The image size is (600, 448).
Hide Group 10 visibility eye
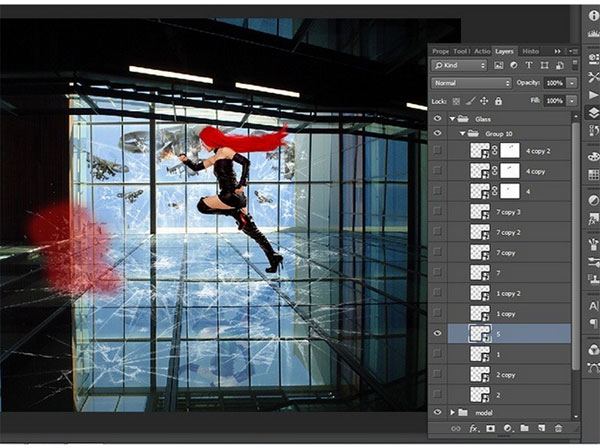(437, 133)
